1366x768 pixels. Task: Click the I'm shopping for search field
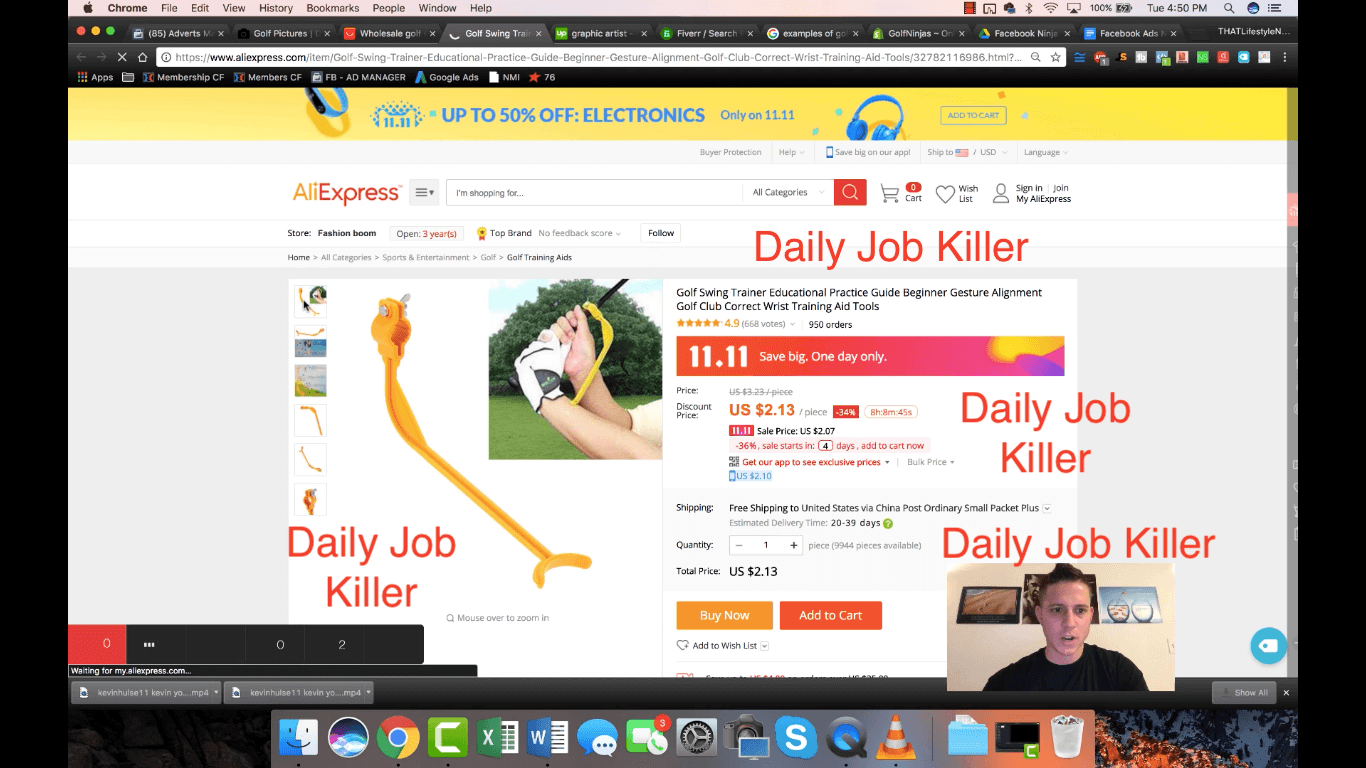coord(594,192)
